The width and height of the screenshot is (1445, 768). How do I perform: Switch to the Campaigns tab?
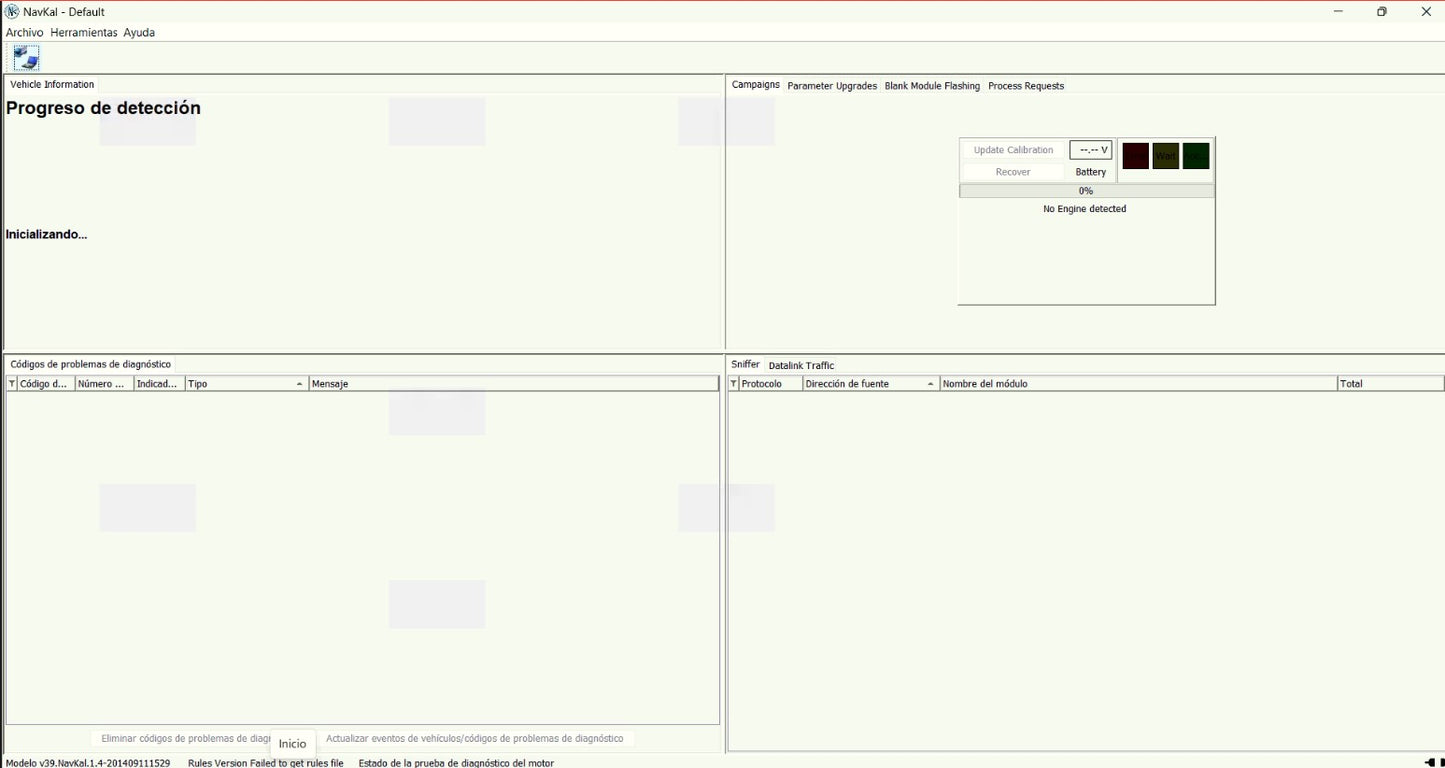[756, 85]
